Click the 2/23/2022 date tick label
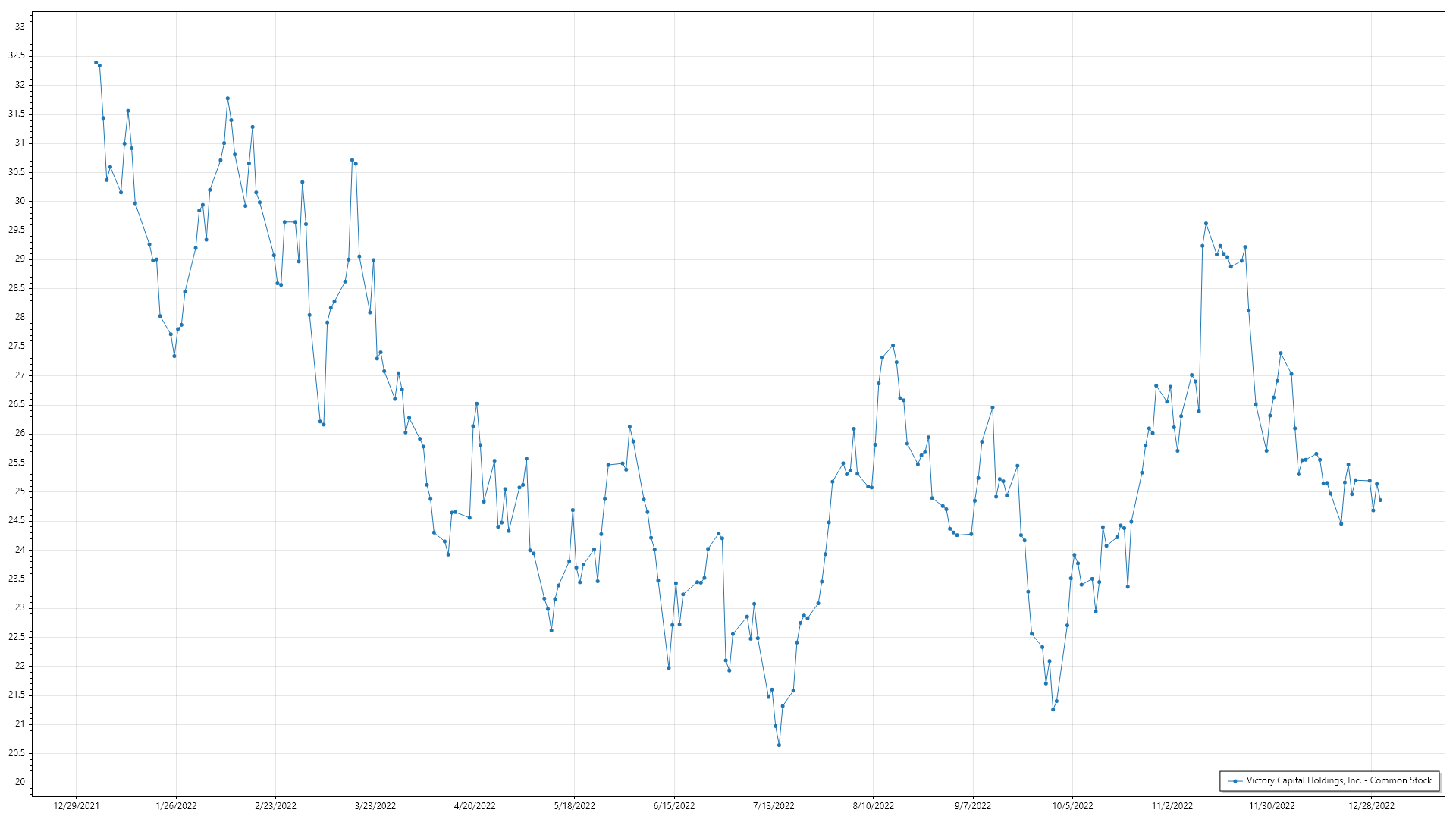The width and height of the screenshot is (1456, 819). point(275,806)
